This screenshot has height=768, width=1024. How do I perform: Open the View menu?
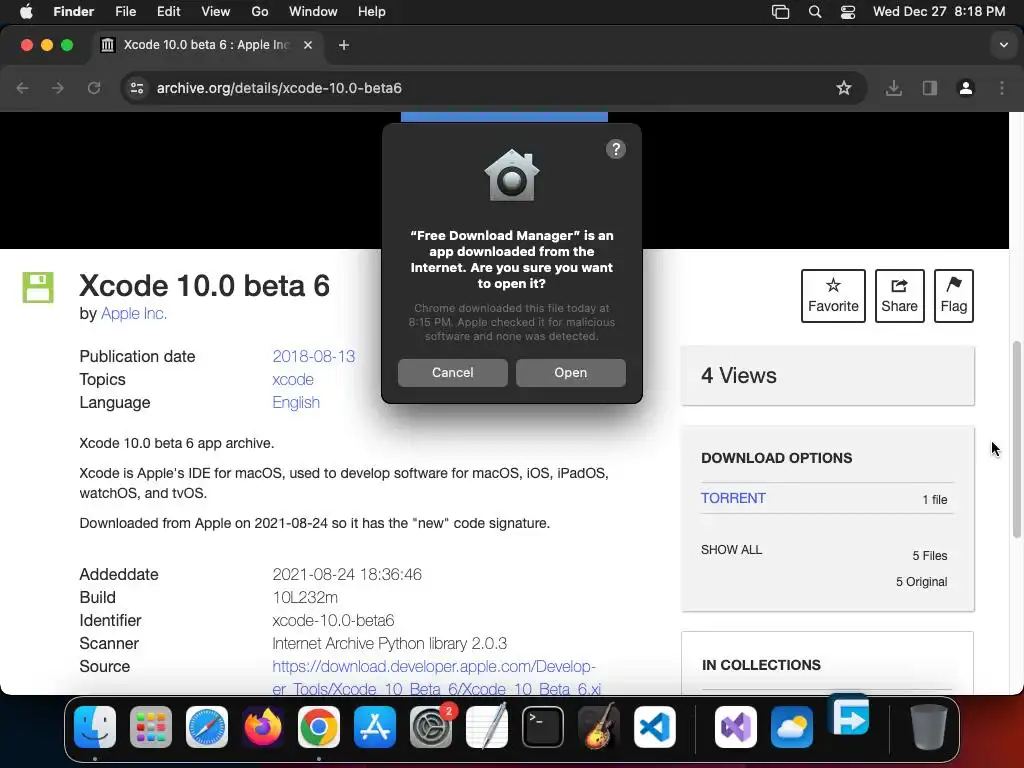[x=216, y=12]
